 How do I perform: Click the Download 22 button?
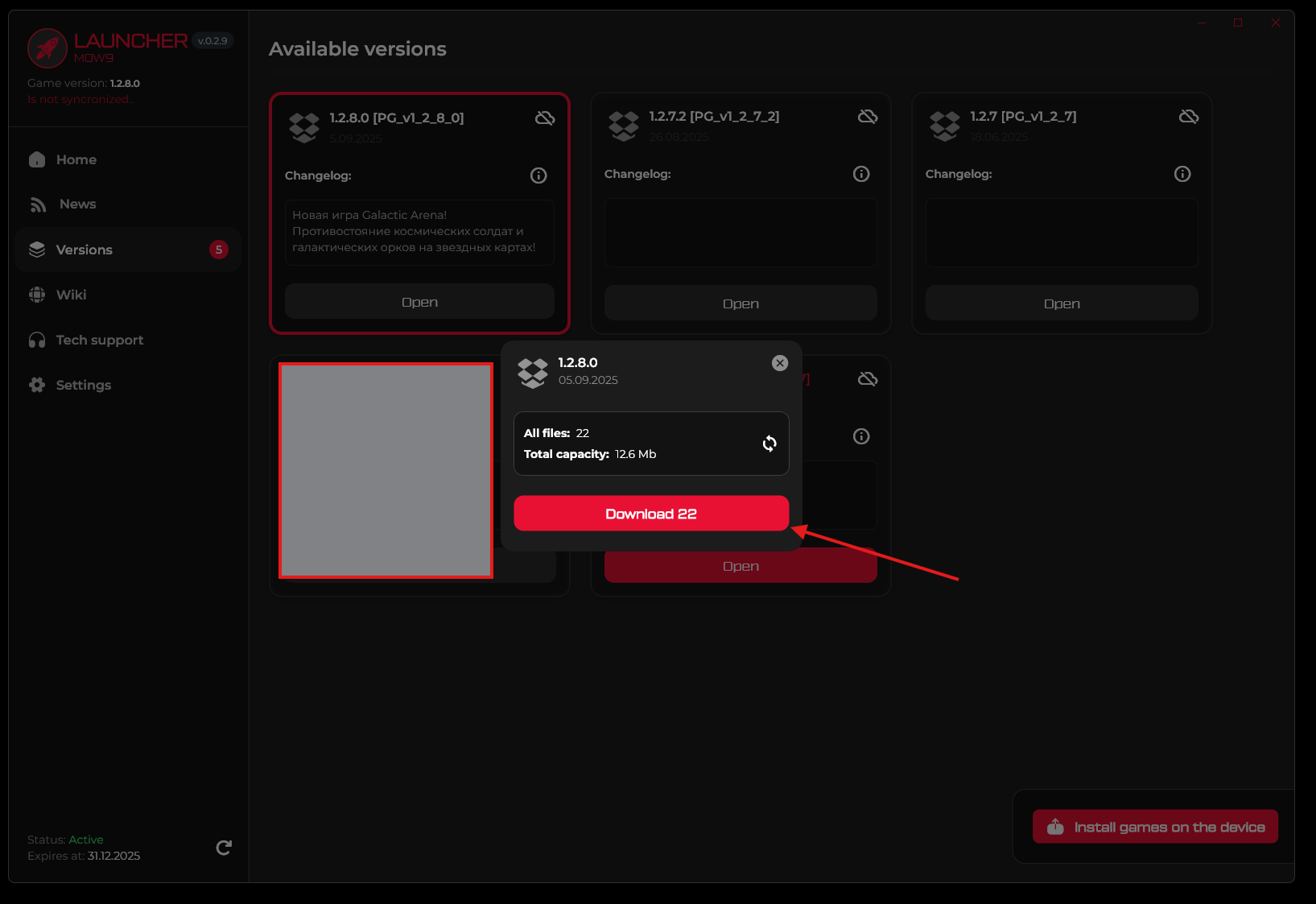click(x=650, y=514)
